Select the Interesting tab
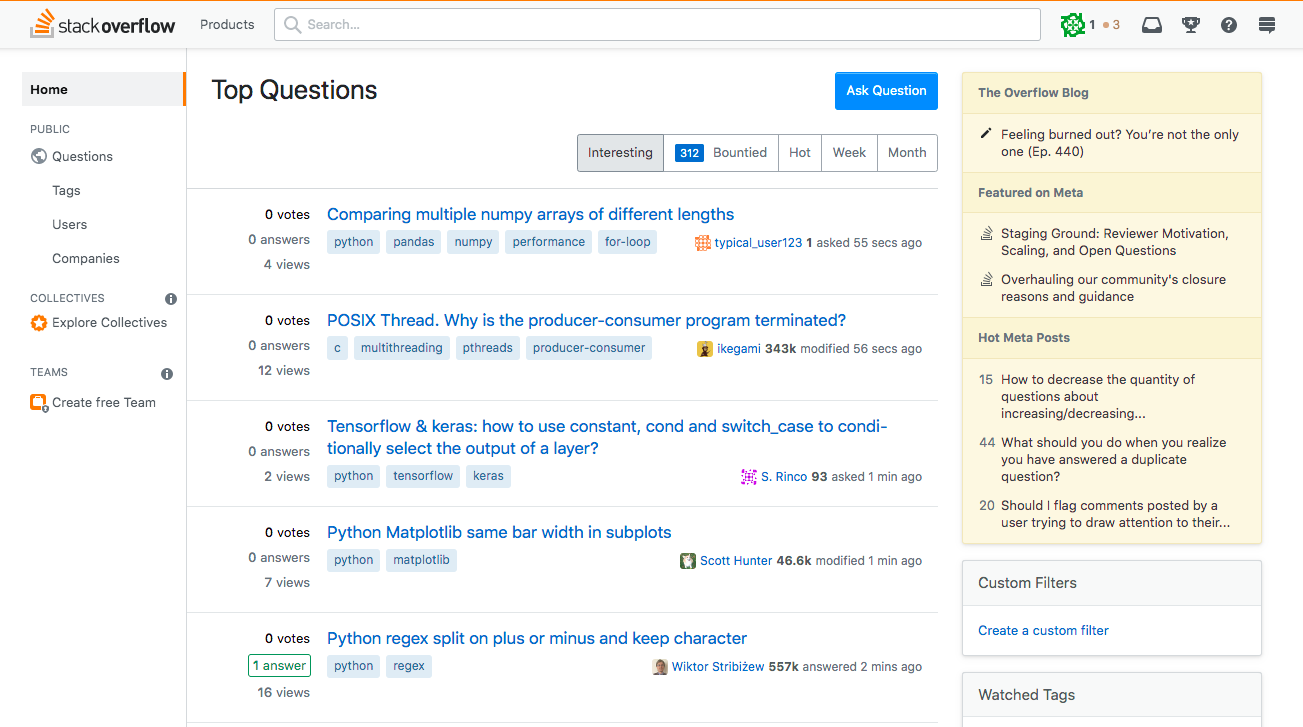Image resolution: width=1303 pixels, height=727 pixels. click(x=620, y=153)
